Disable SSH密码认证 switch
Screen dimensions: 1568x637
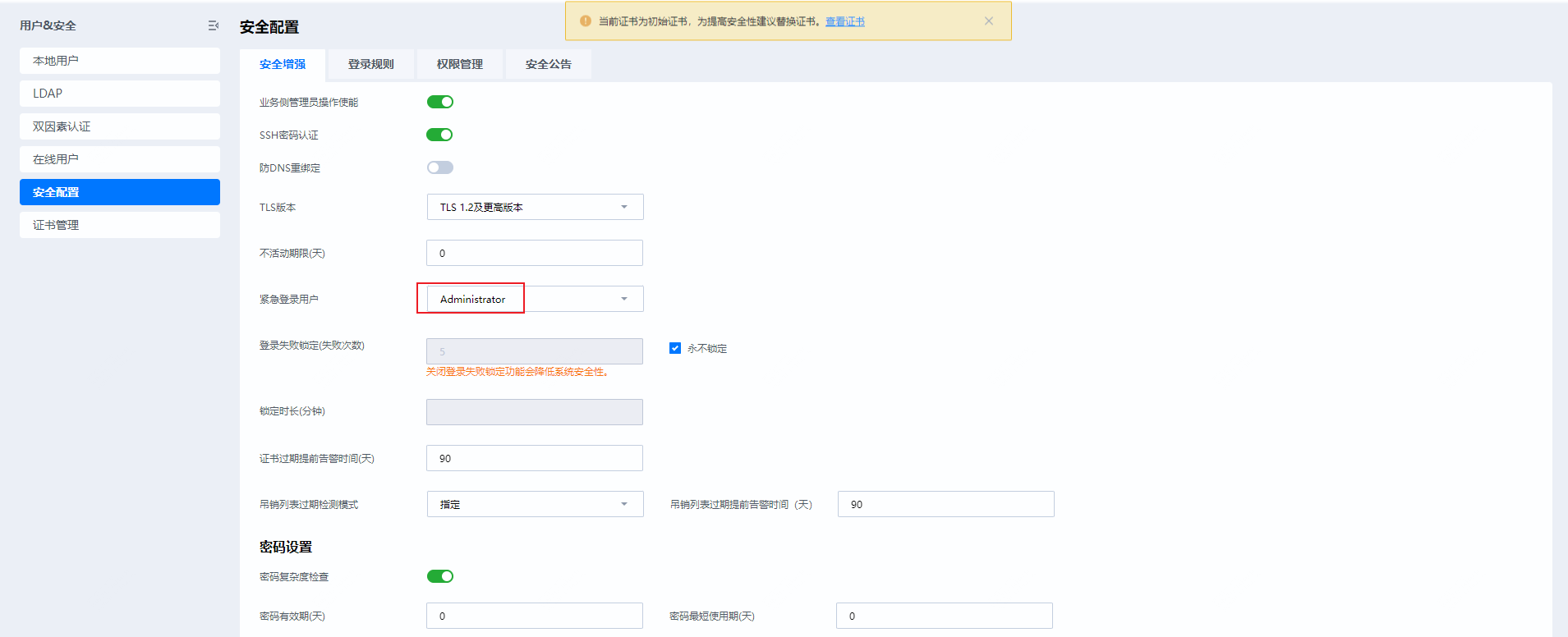click(440, 135)
